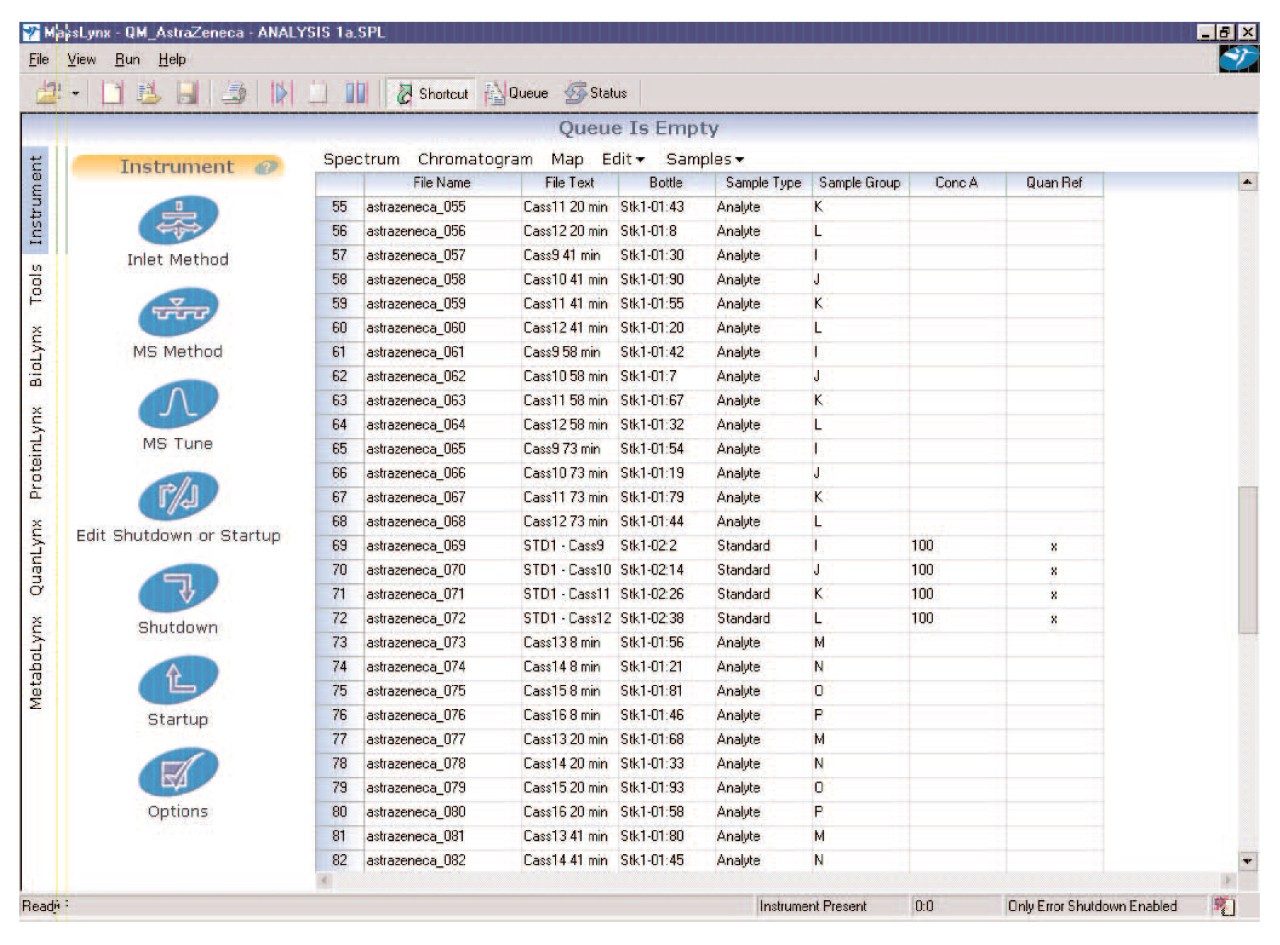Viewport: 1280px width, 945px height.
Task: Click the MassLynx logo icon at top right
Action: pyautogui.click(x=1238, y=61)
